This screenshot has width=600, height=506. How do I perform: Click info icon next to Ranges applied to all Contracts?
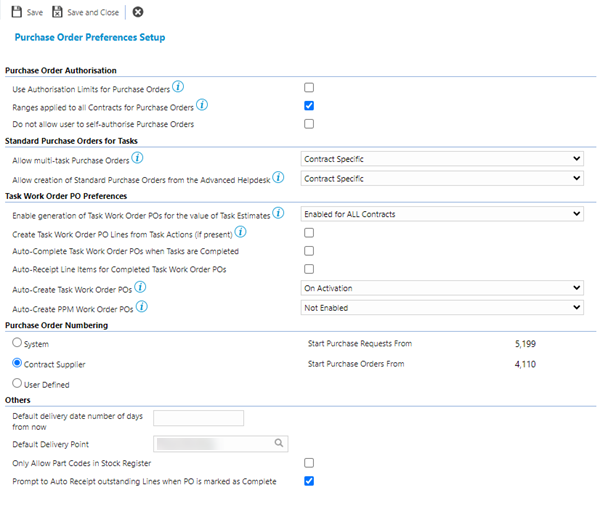(x=202, y=105)
